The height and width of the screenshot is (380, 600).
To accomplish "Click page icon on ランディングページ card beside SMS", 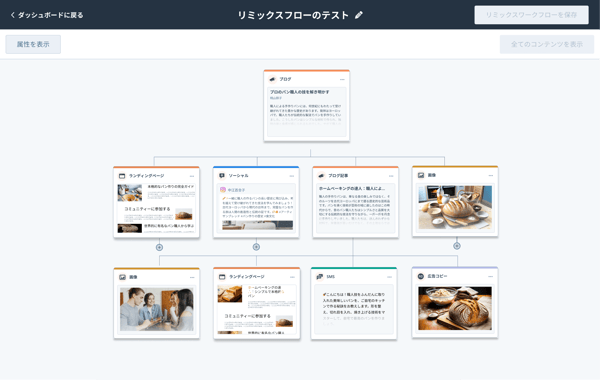I will pyautogui.click(x=222, y=277).
